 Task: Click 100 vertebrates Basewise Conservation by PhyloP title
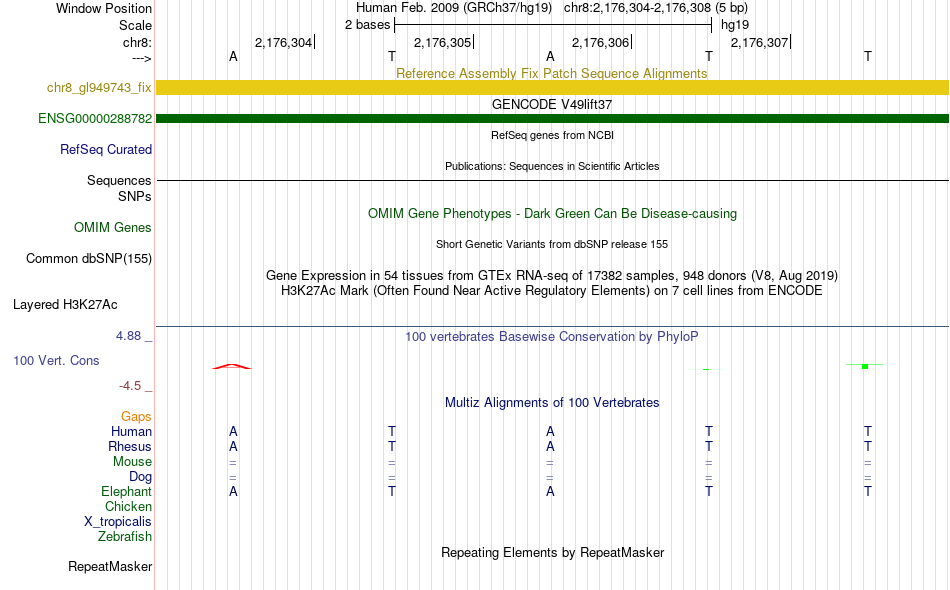click(552, 337)
